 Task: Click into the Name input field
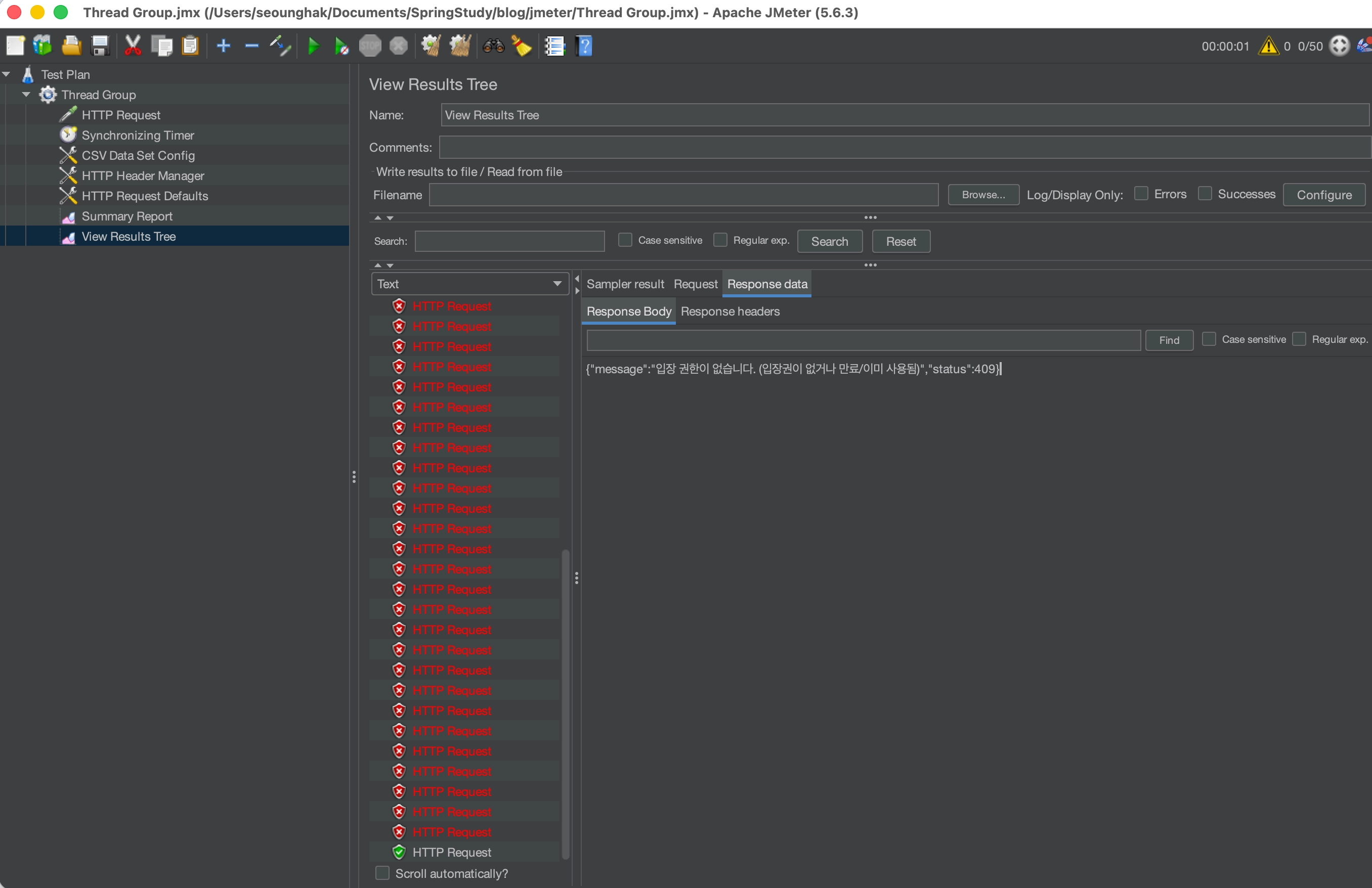coord(905,115)
